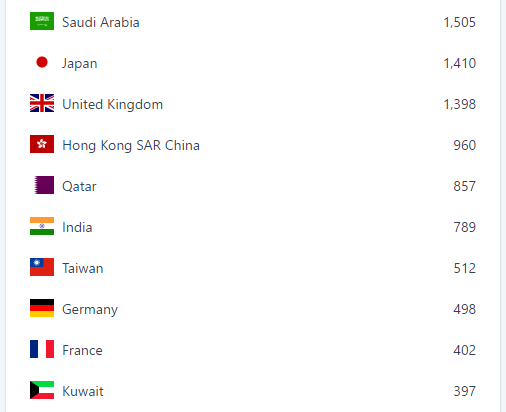Click the France flag icon
Image resolution: width=506 pixels, height=412 pixels.
42,349
